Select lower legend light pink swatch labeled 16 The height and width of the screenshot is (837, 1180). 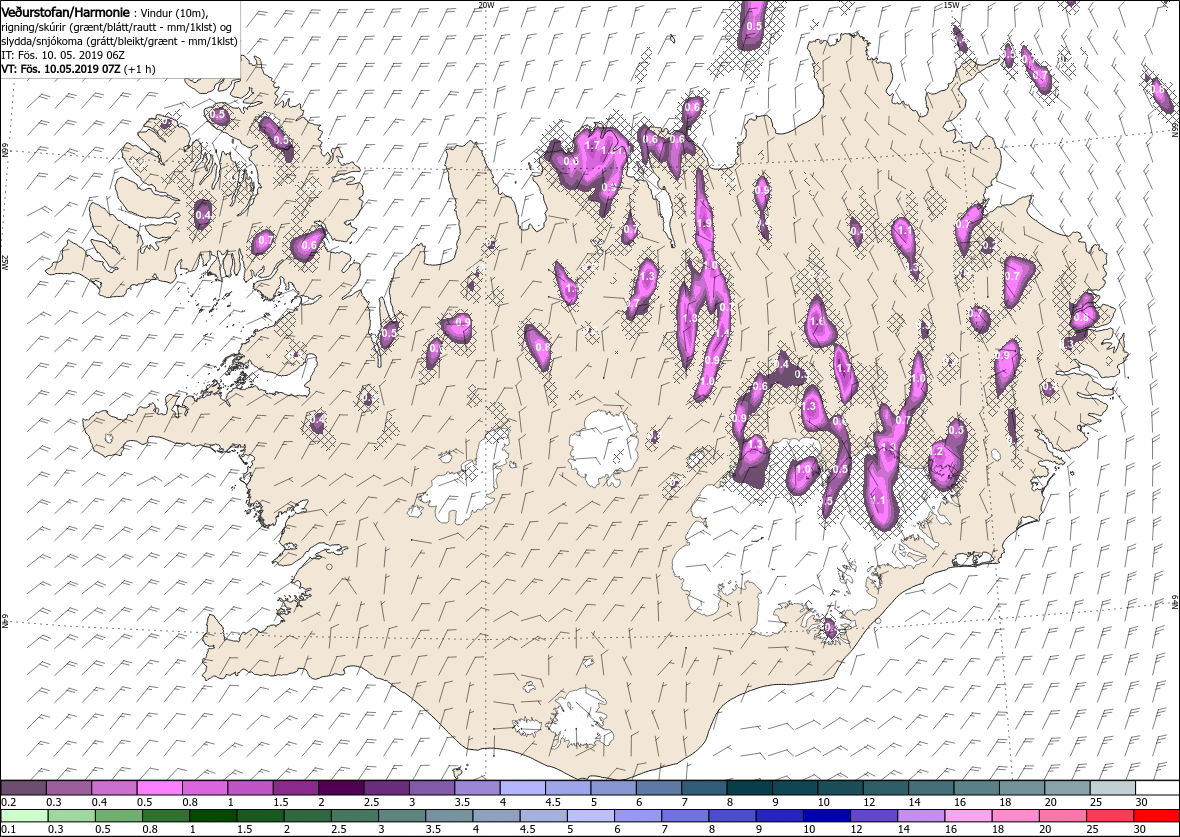pyautogui.click(x=967, y=816)
